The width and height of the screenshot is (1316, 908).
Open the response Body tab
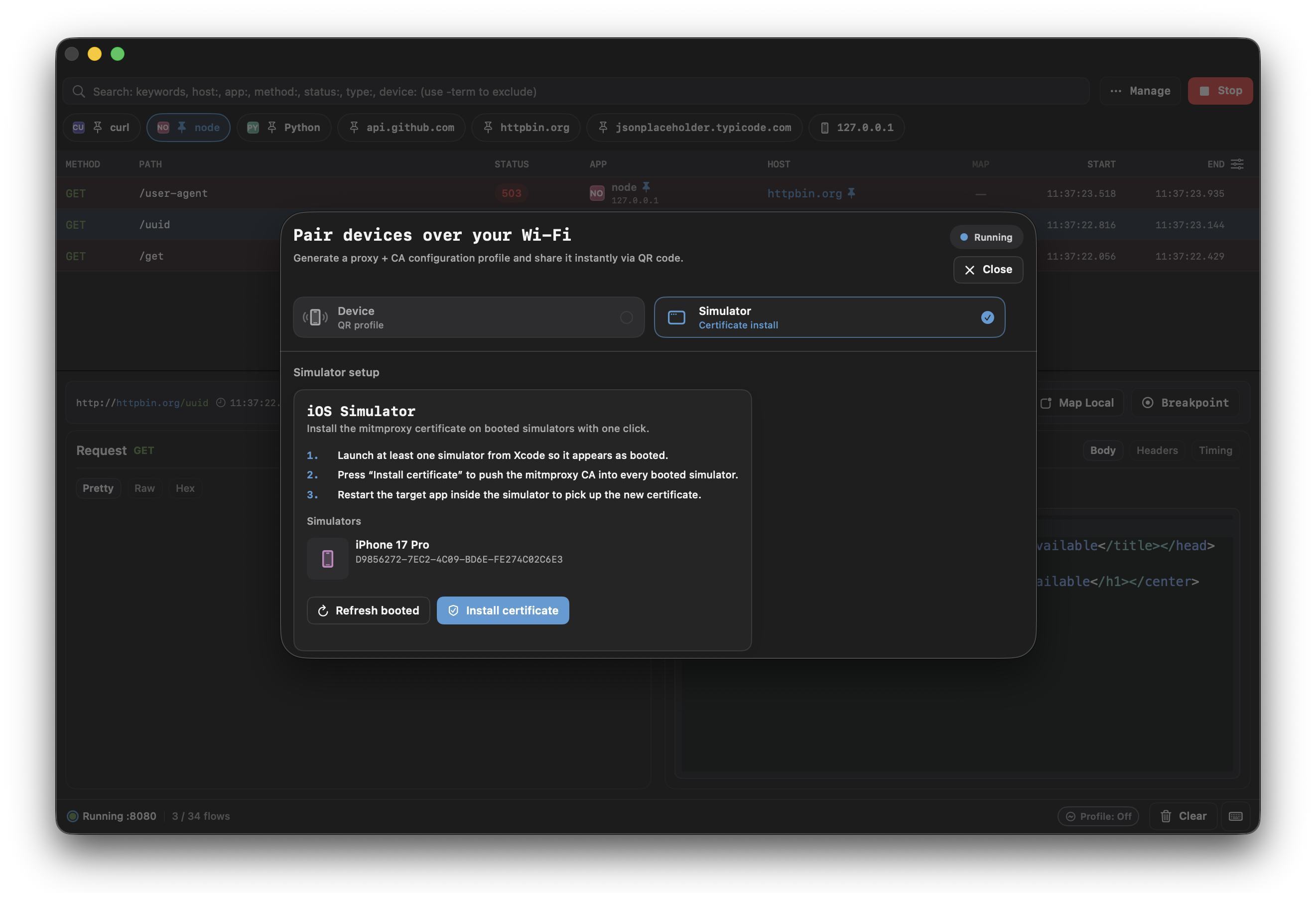[x=1102, y=450]
